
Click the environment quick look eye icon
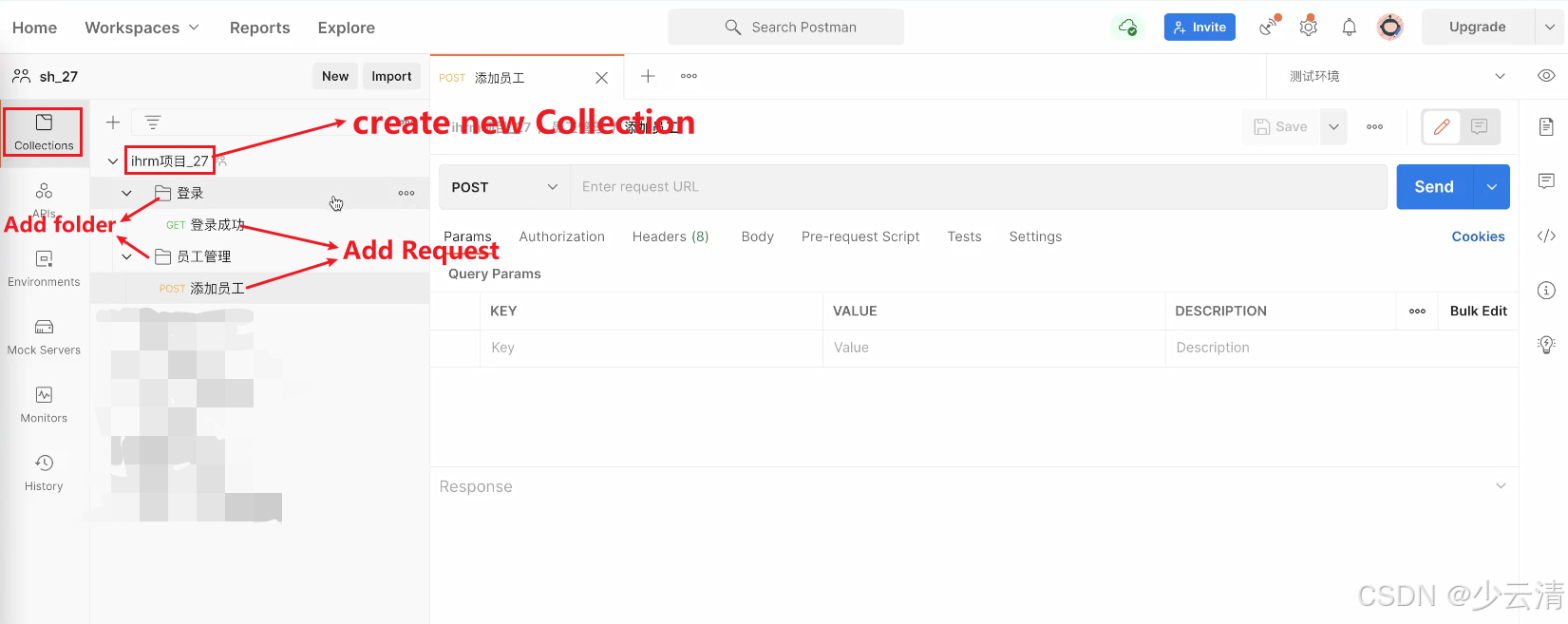[1546, 76]
